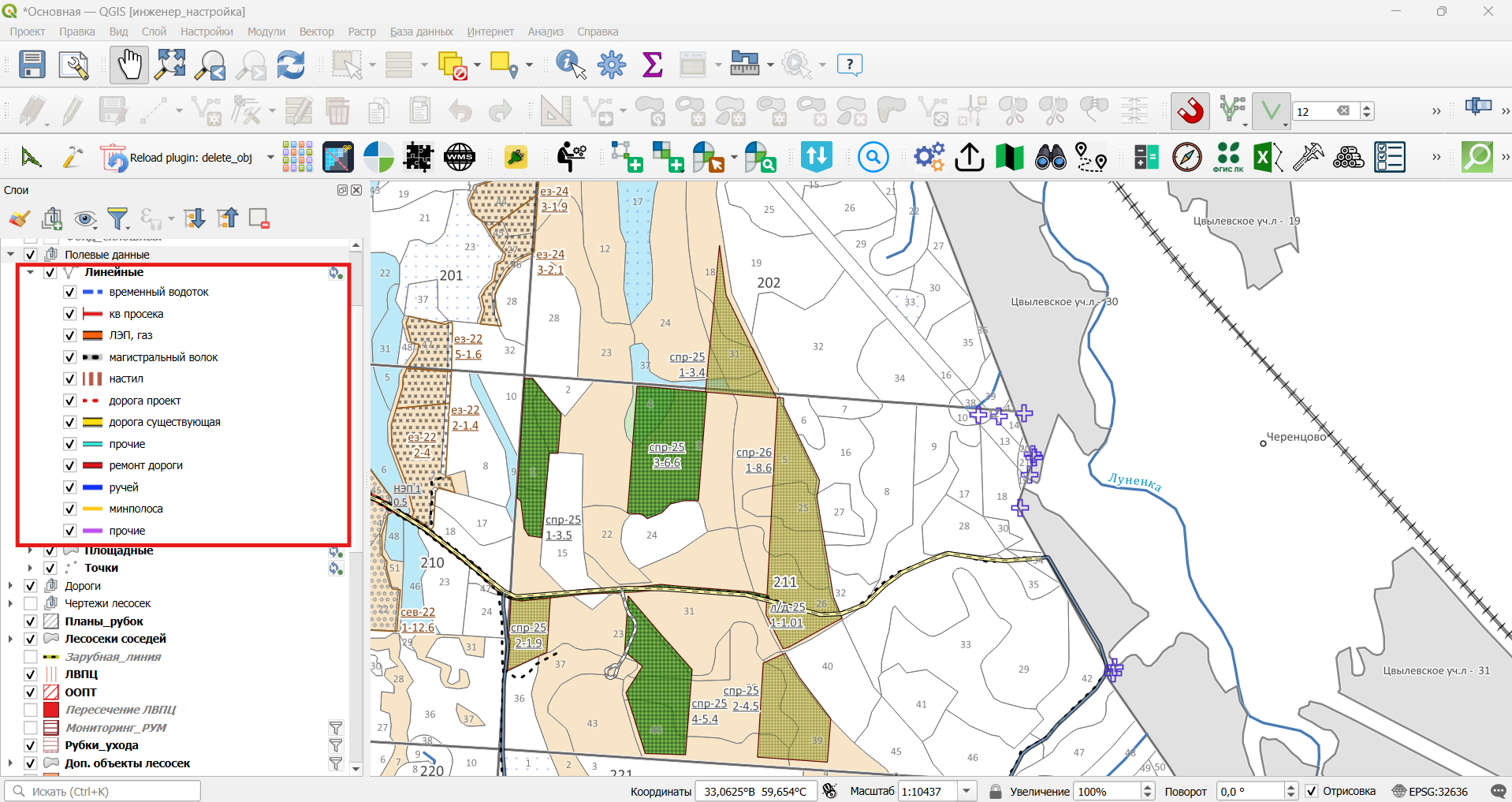This screenshot has height=802, width=1512.
Task: Click the ООПТ layer red swatch
Action: point(51,692)
